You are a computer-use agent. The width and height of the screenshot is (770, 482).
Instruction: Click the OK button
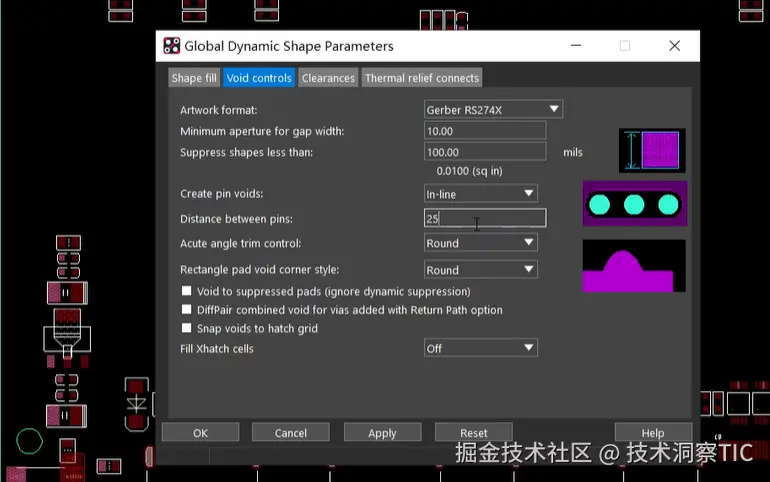click(200, 432)
